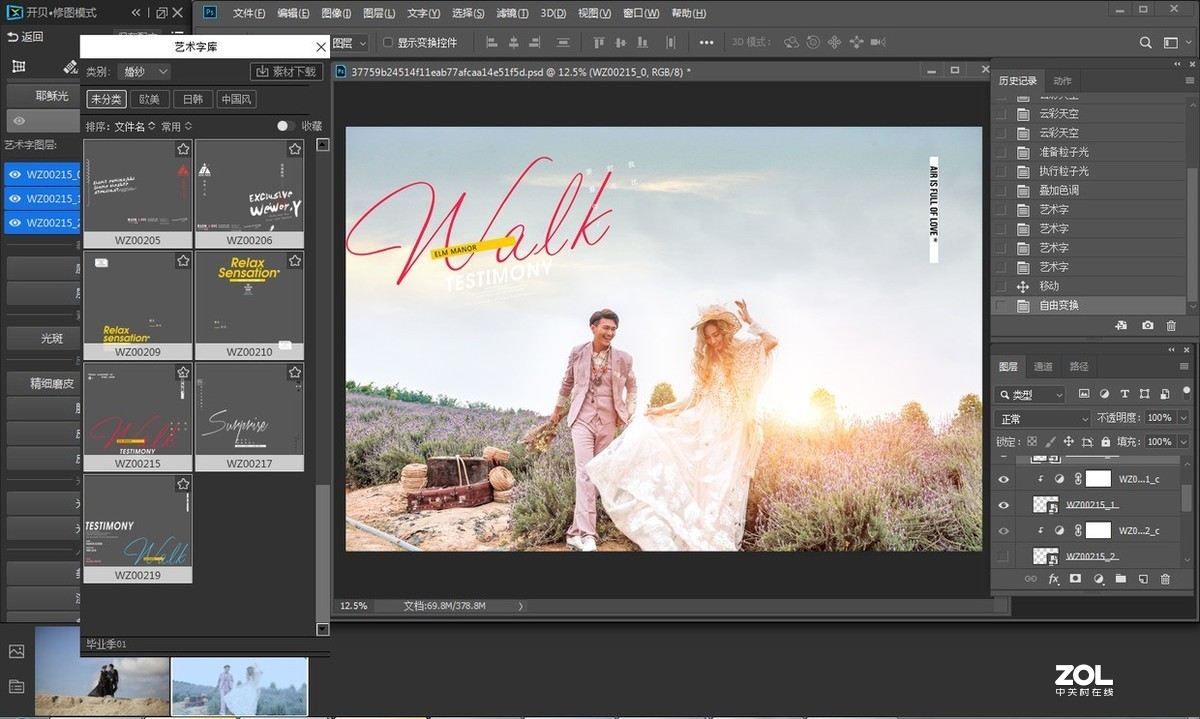Click the lock all padlock icon
The width and height of the screenshot is (1200, 719).
[x=1105, y=442]
